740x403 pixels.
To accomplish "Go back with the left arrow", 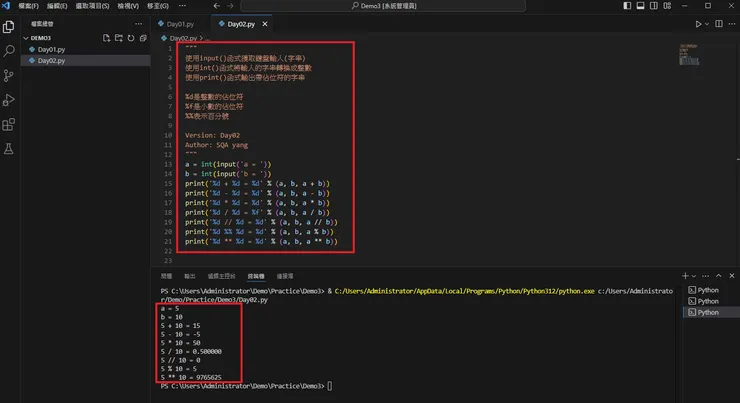I will tap(216, 6).
